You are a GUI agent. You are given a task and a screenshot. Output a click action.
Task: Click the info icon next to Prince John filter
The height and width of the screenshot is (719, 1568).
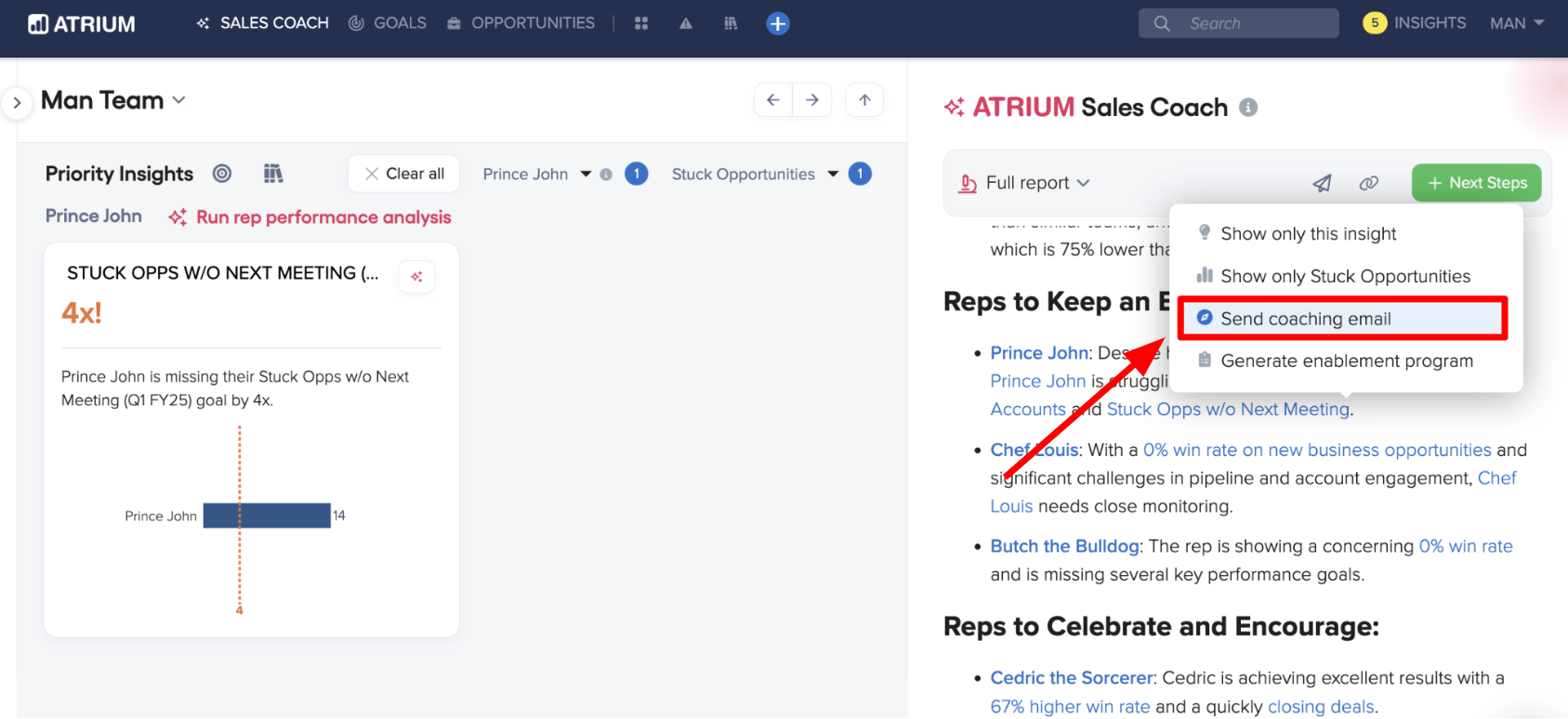tap(606, 175)
